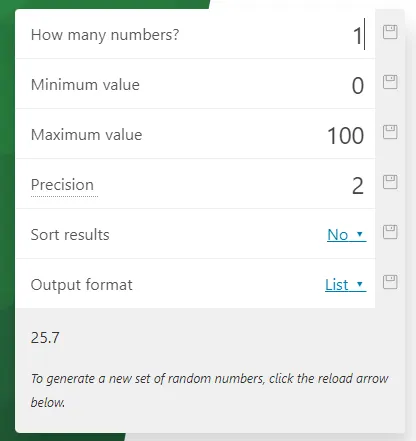Click save icon beside Sort results

tap(390, 232)
